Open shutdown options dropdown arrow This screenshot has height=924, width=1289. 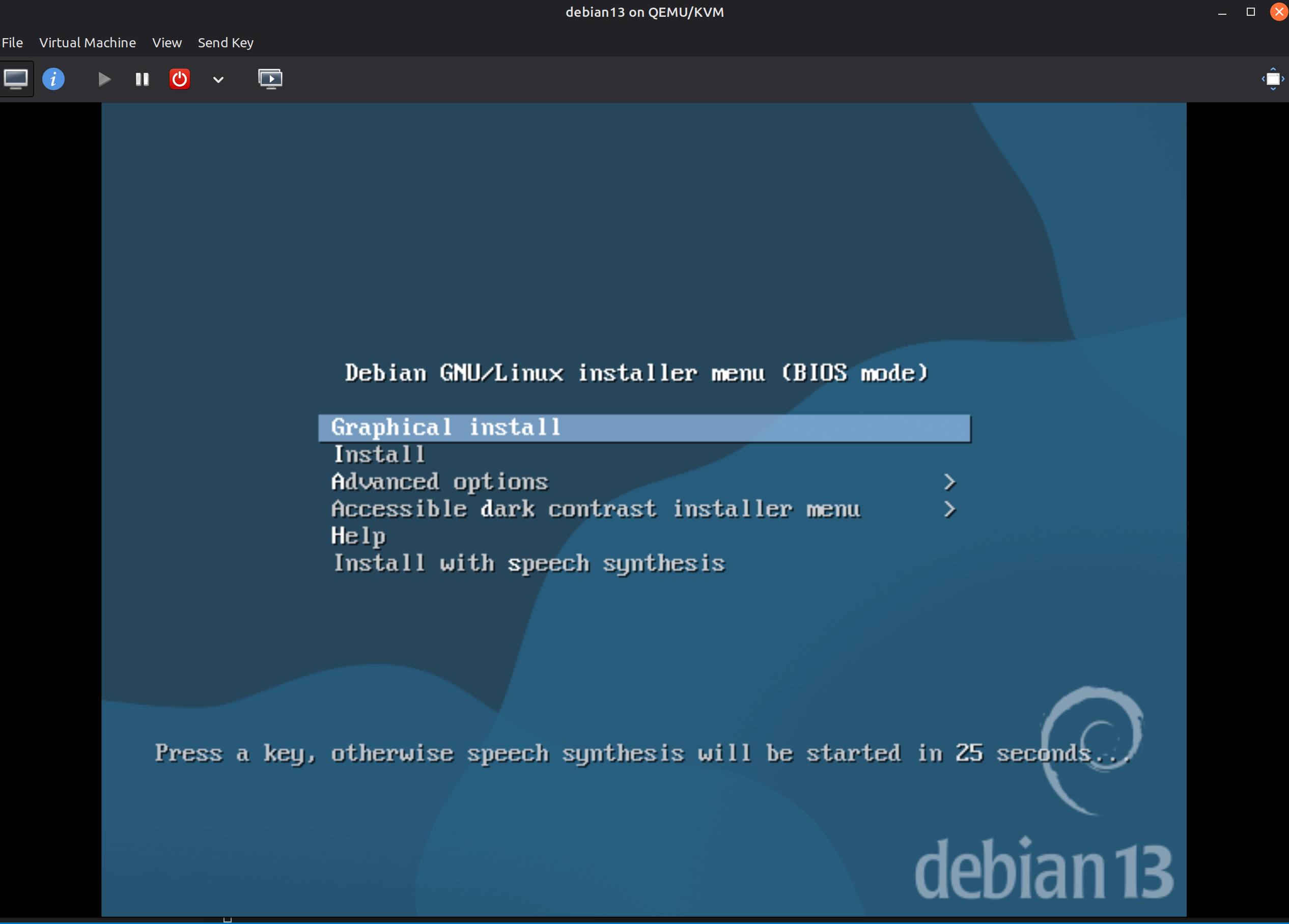pos(218,79)
